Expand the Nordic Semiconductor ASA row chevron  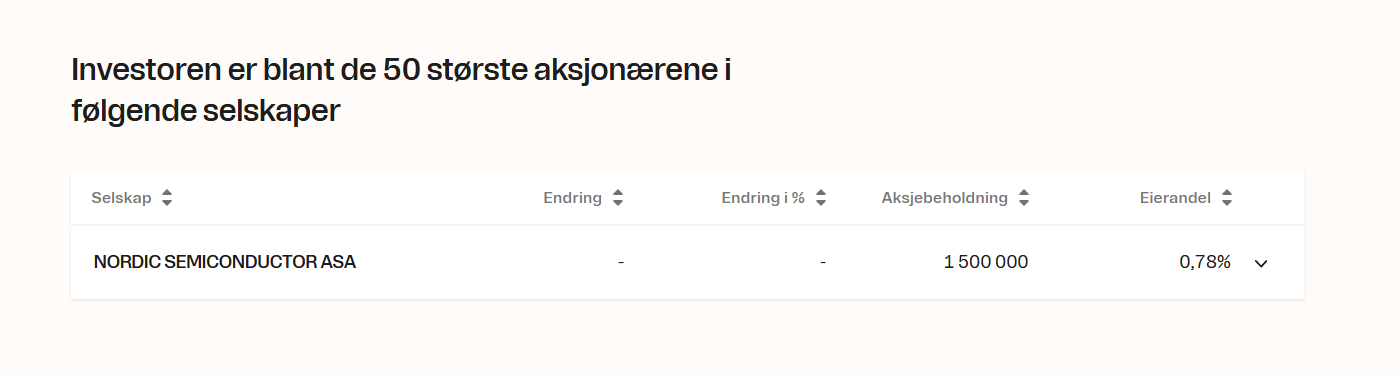[x=1261, y=263]
